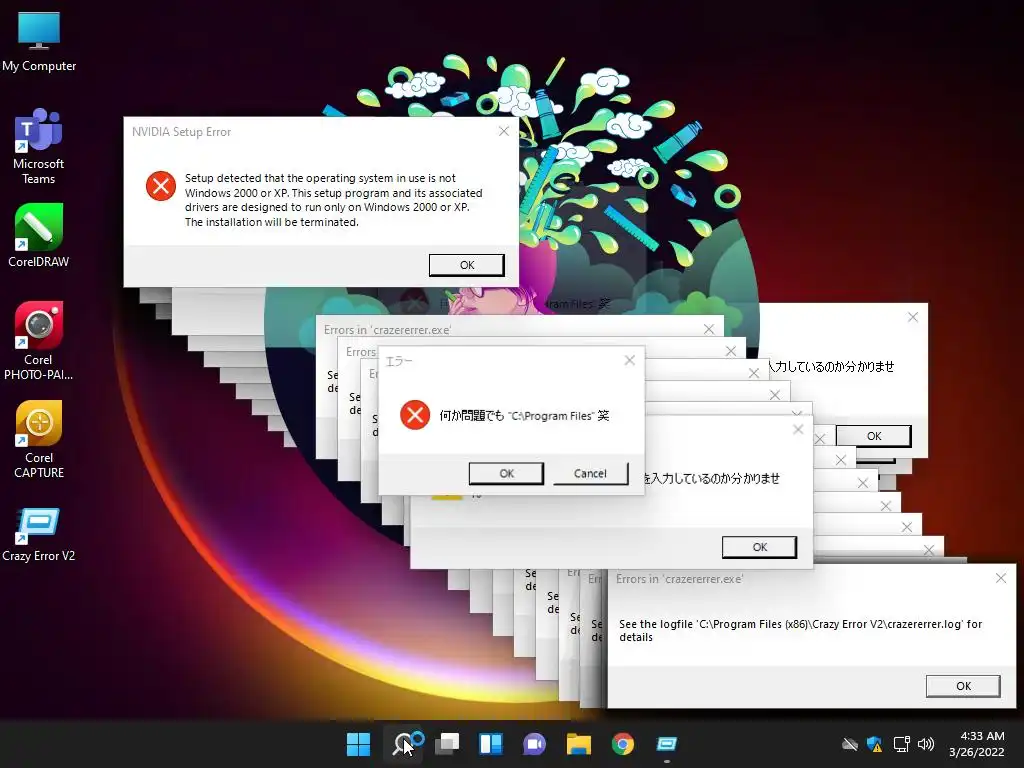Click Cancel in the エラー dialog
Image resolution: width=1024 pixels, height=768 pixels.
tap(590, 473)
